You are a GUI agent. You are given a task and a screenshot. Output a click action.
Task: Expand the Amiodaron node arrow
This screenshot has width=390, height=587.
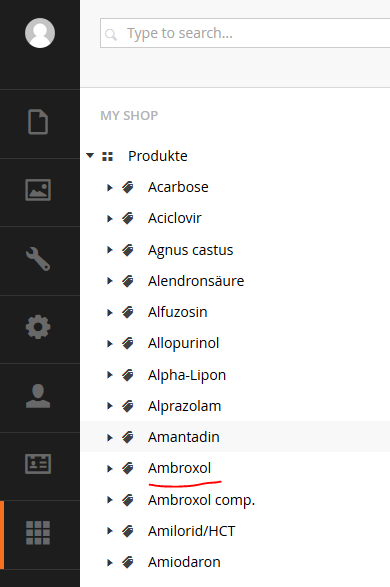tap(110, 562)
